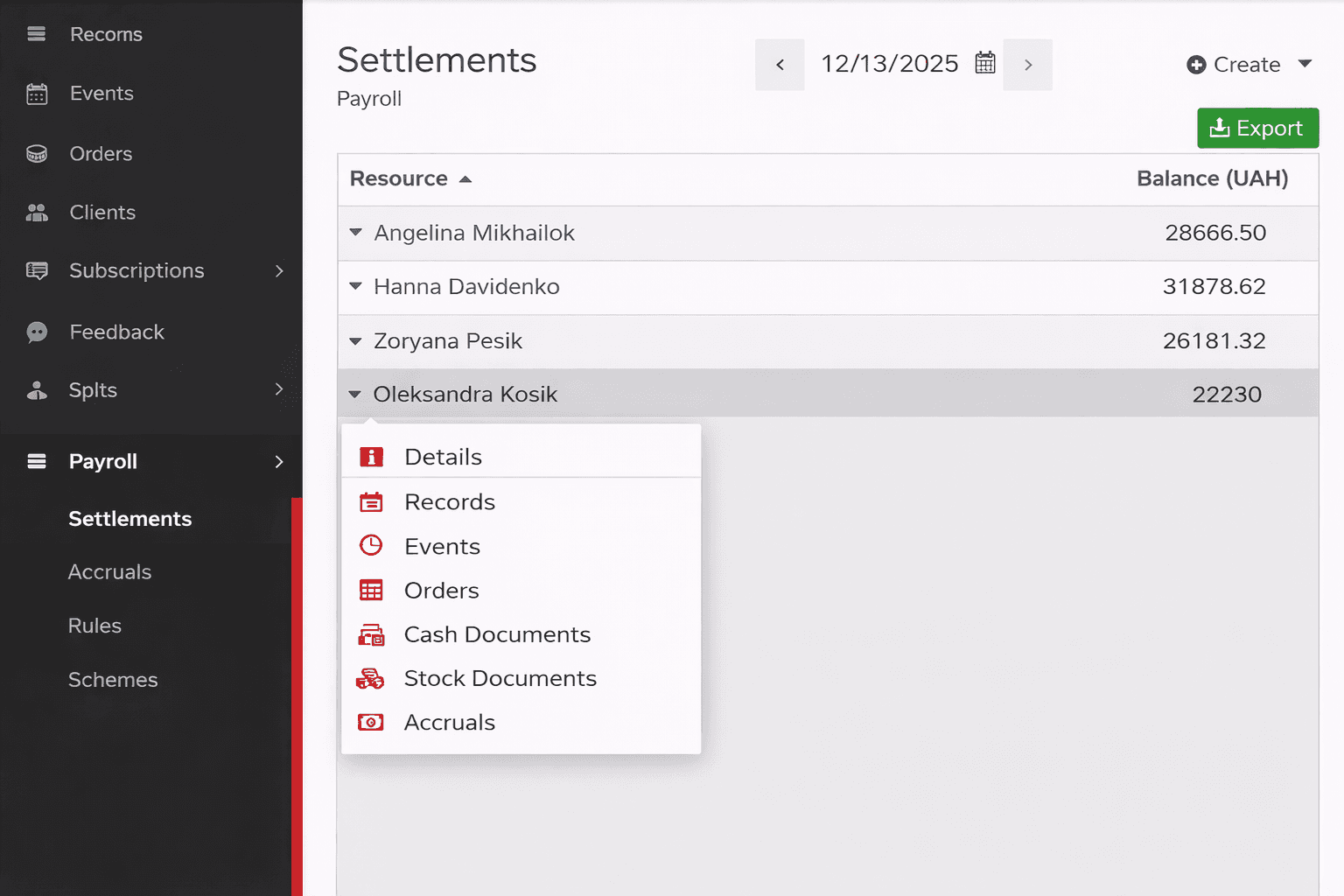Choose Accruals in the popup menu
1344x896 pixels.
(449, 723)
